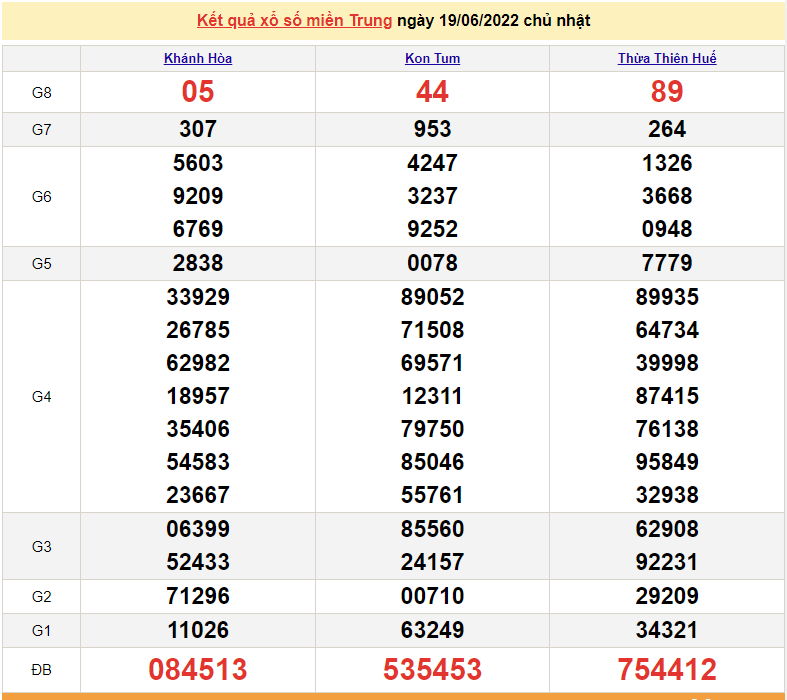The height and width of the screenshot is (700, 787).
Task: Click the date text 19/06/2022 in header
Action: coord(474,20)
